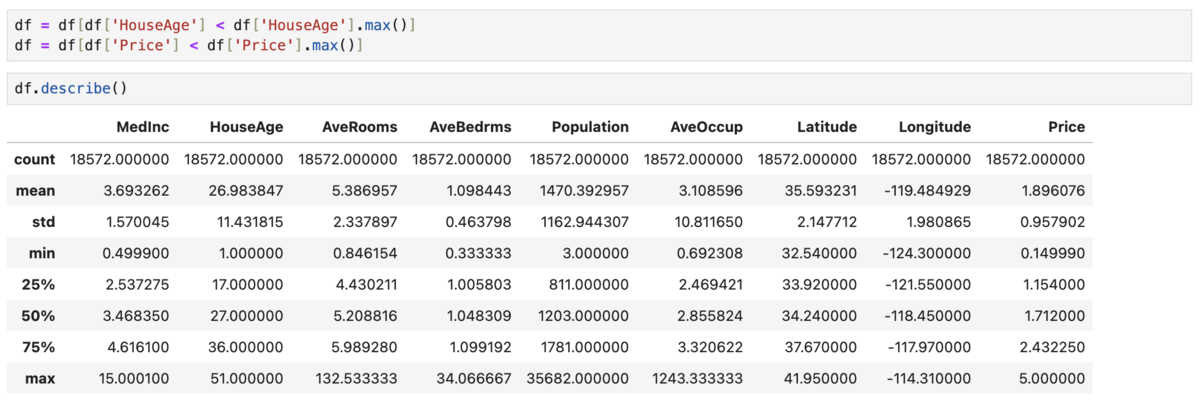
Task: Click the mean row label
Action: pyautogui.click(x=36, y=190)
